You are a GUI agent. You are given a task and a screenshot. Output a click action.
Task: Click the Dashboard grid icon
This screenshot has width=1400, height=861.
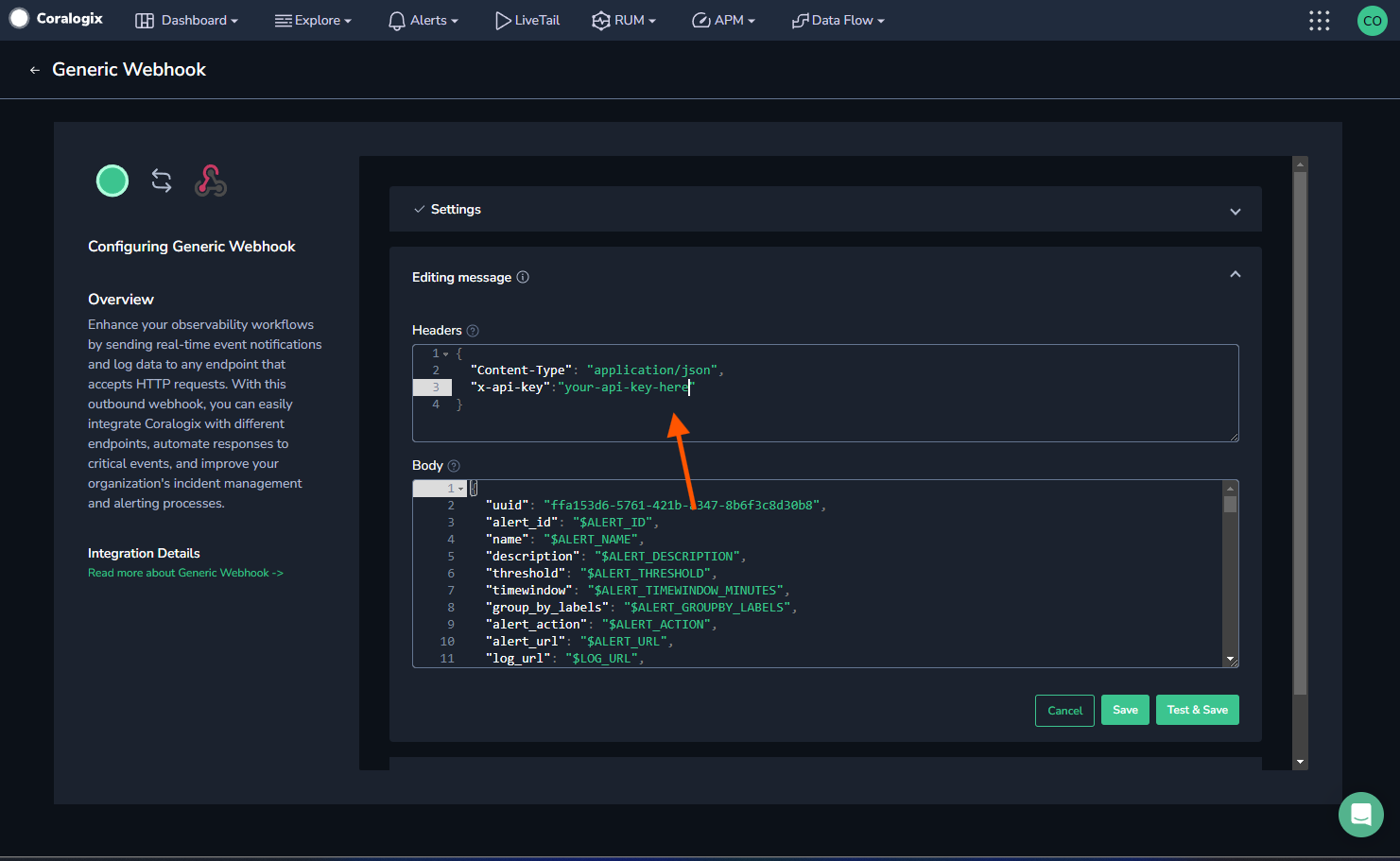(145, 21)
